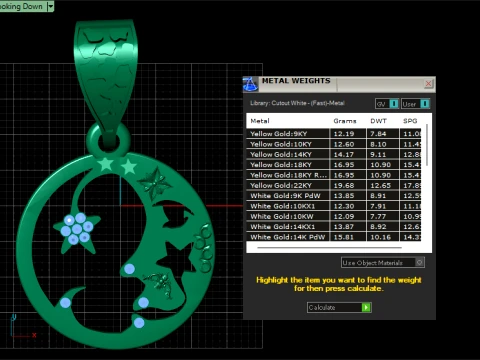Select the White Gold:10KX1 row
The image size is (480, 360).
click(334, 206)
